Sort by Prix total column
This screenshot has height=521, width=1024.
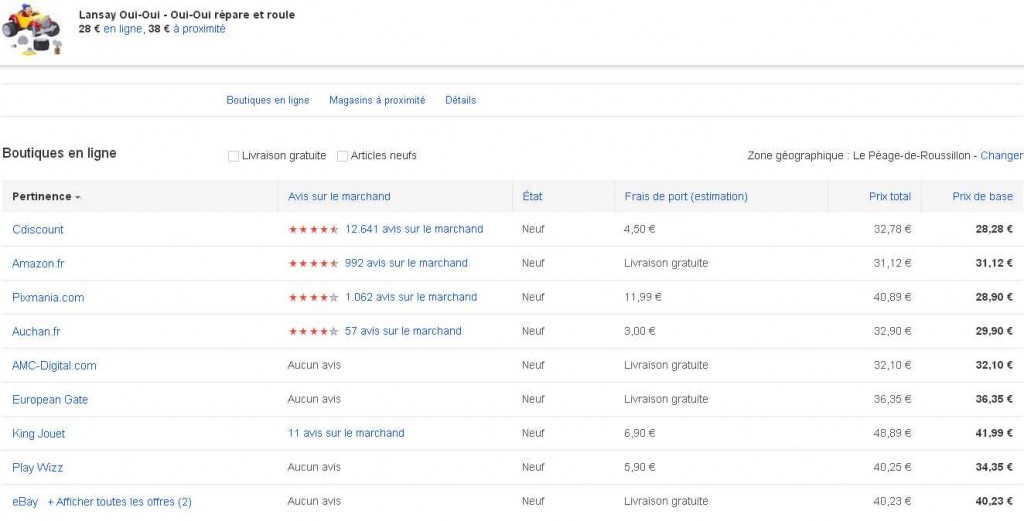tap(889, 197)
